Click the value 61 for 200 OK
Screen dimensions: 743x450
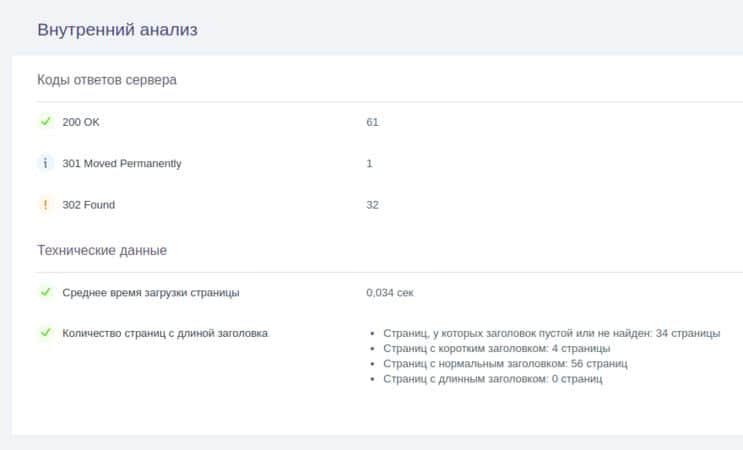pos(372,122)
